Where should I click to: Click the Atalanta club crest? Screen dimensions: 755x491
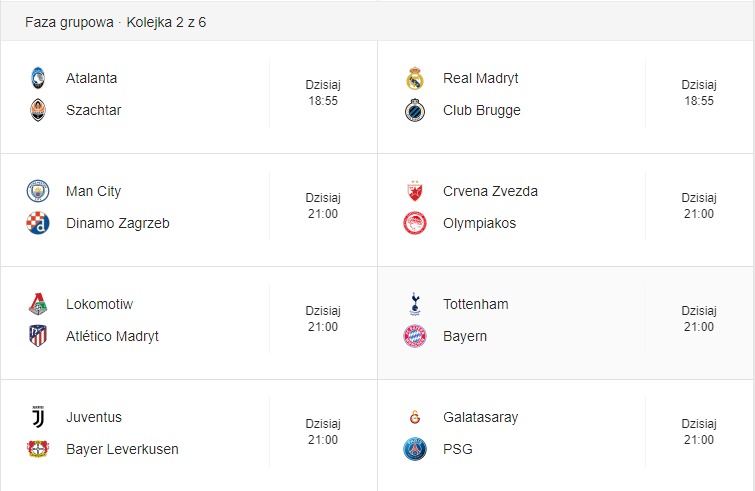[38, 78]
